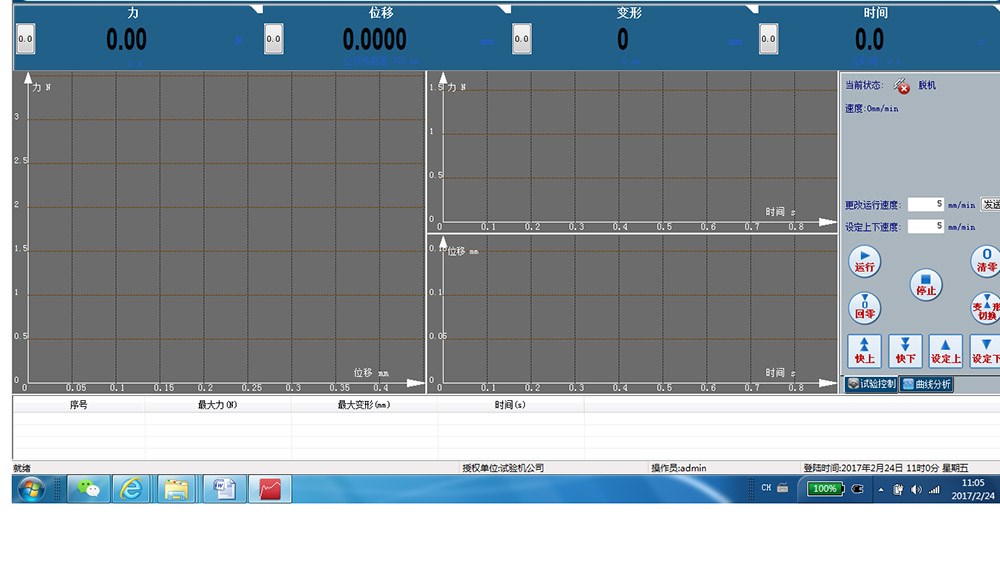Click the 发送 (Send) speed button
This screenshot has height=562, width=1000.
click(990, 204)
